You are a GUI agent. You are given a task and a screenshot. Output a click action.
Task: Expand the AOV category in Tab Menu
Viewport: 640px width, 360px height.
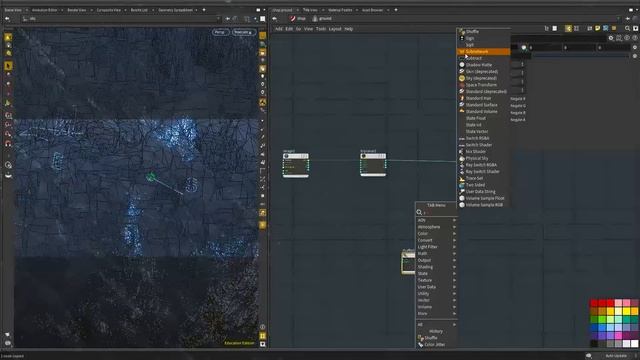[436, 220]
